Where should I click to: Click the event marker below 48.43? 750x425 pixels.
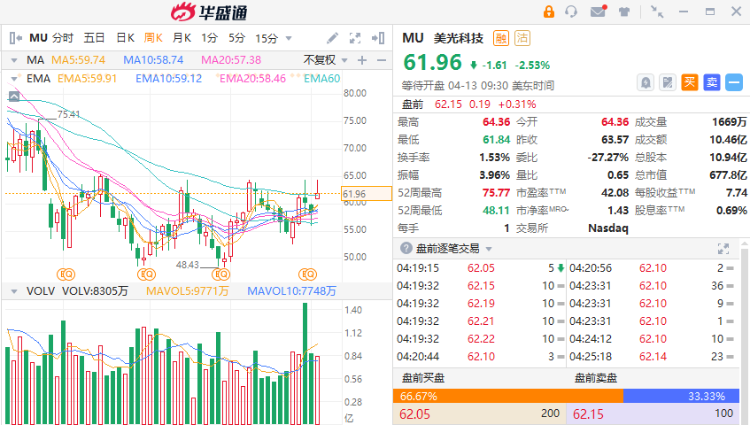pyautogui.click(x=221, y=274)
